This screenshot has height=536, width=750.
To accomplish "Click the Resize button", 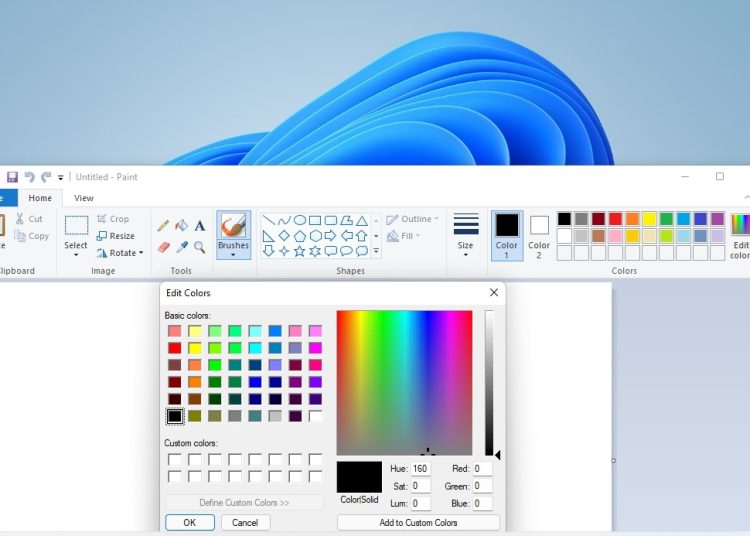I will click(x=116, y=236).
